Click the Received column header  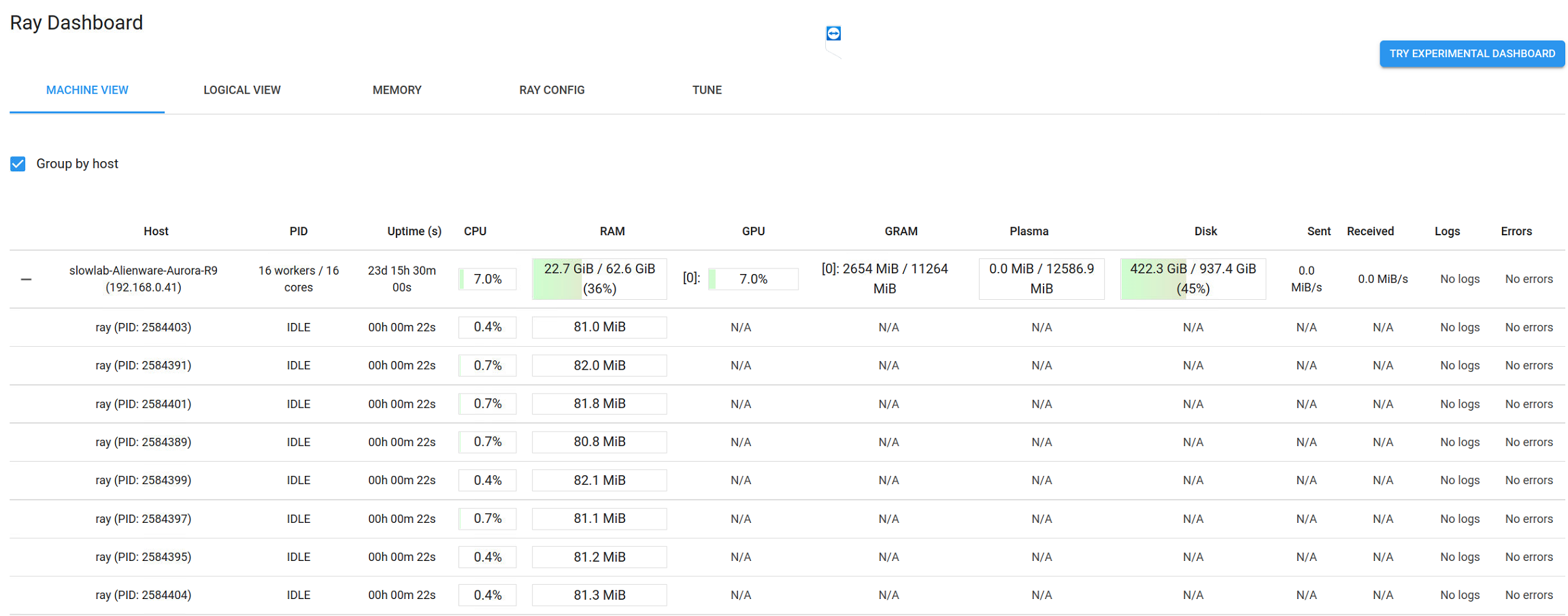pos(1370,231)
